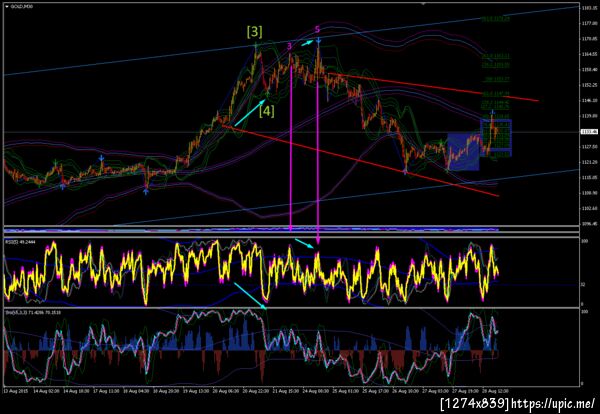The height and width of the screenshot is (414, 600).
Task: Select the magenta 5 wave label
Action: point(318,29)
